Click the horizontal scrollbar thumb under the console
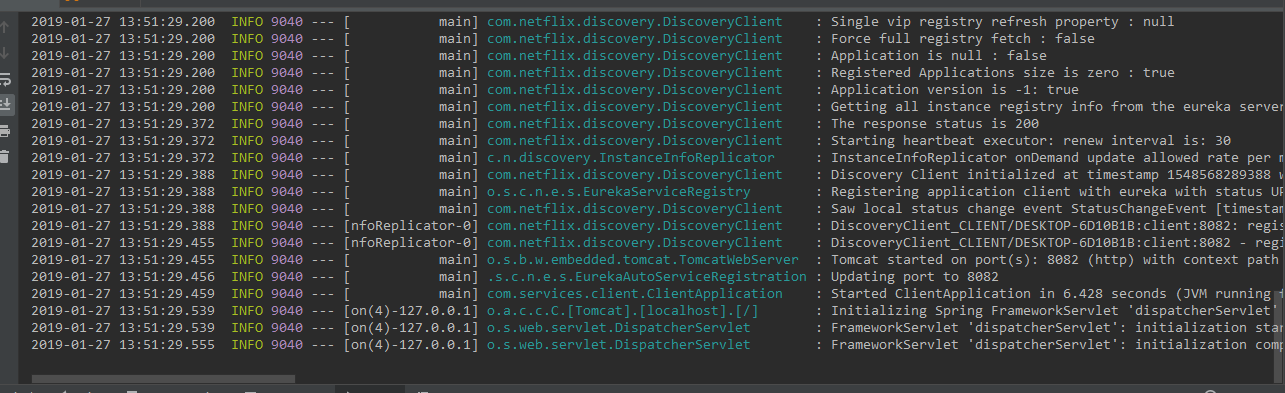This screenshot has height=393, width=1285. click(163, 379)
